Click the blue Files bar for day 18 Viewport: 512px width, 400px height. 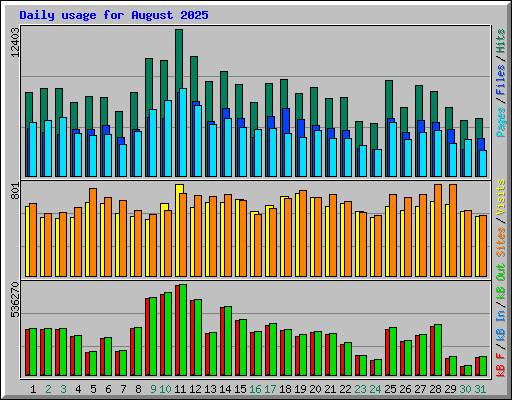[286, 121]
